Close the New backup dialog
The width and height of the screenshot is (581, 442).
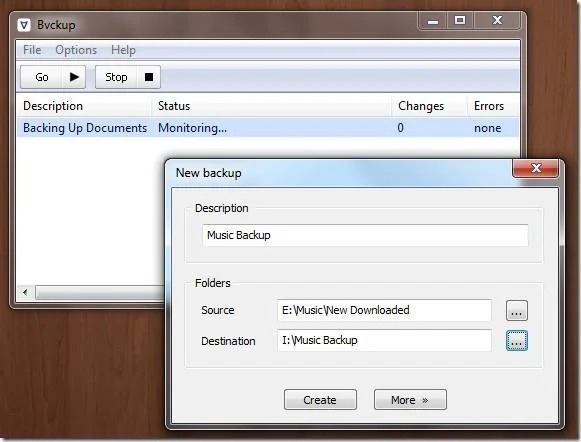point(535,168)
